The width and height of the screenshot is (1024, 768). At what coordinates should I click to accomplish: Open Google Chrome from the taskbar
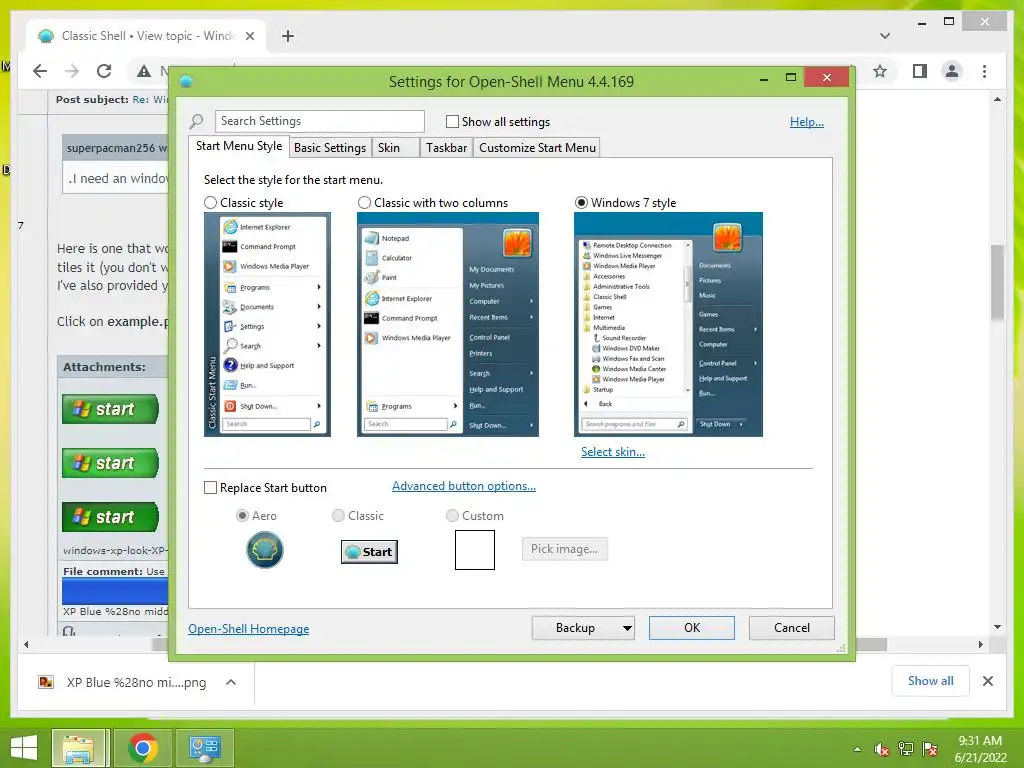pos(143,748)
